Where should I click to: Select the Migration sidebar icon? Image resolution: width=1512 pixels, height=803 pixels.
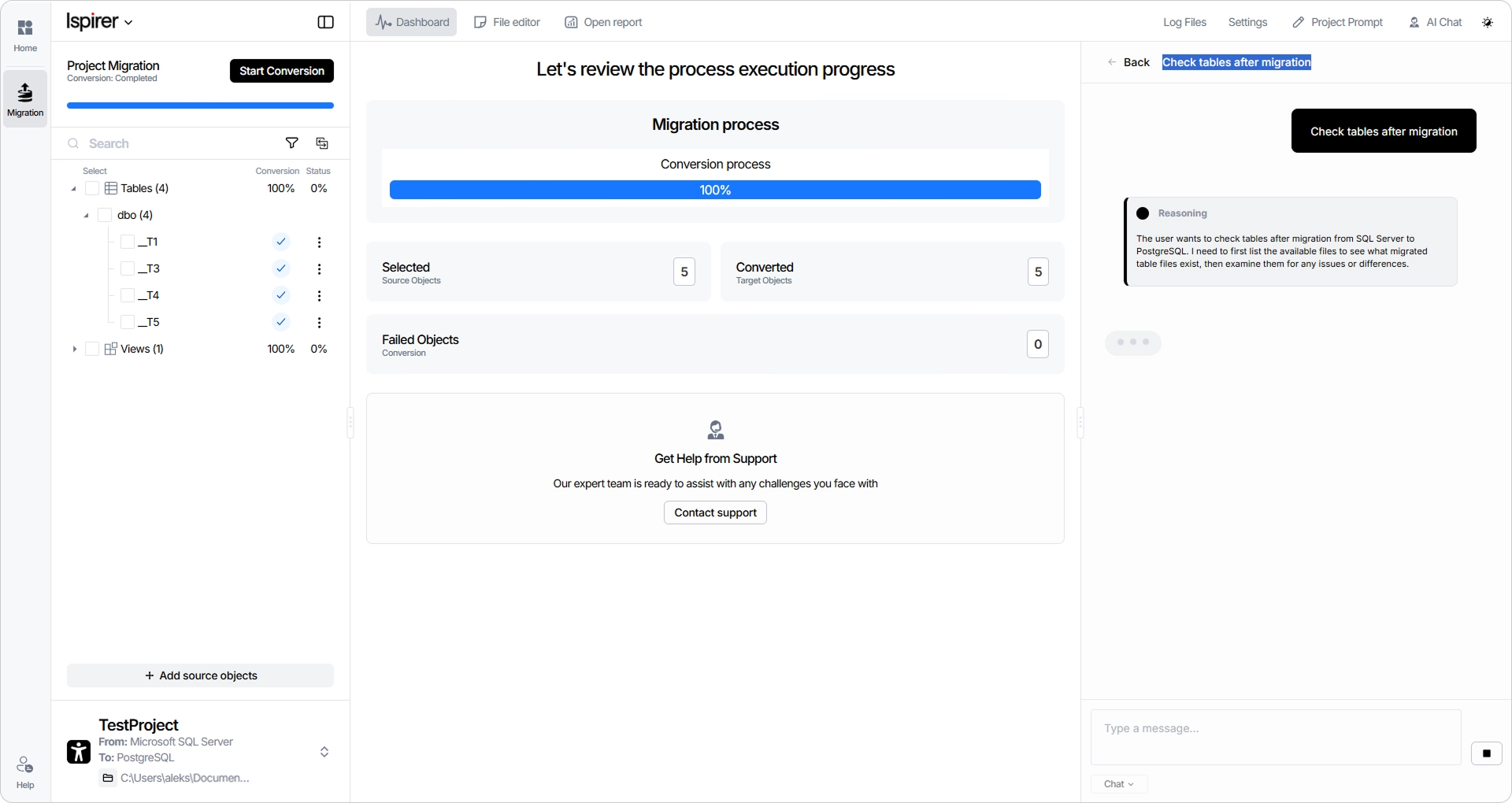click(x=25, y=99)
